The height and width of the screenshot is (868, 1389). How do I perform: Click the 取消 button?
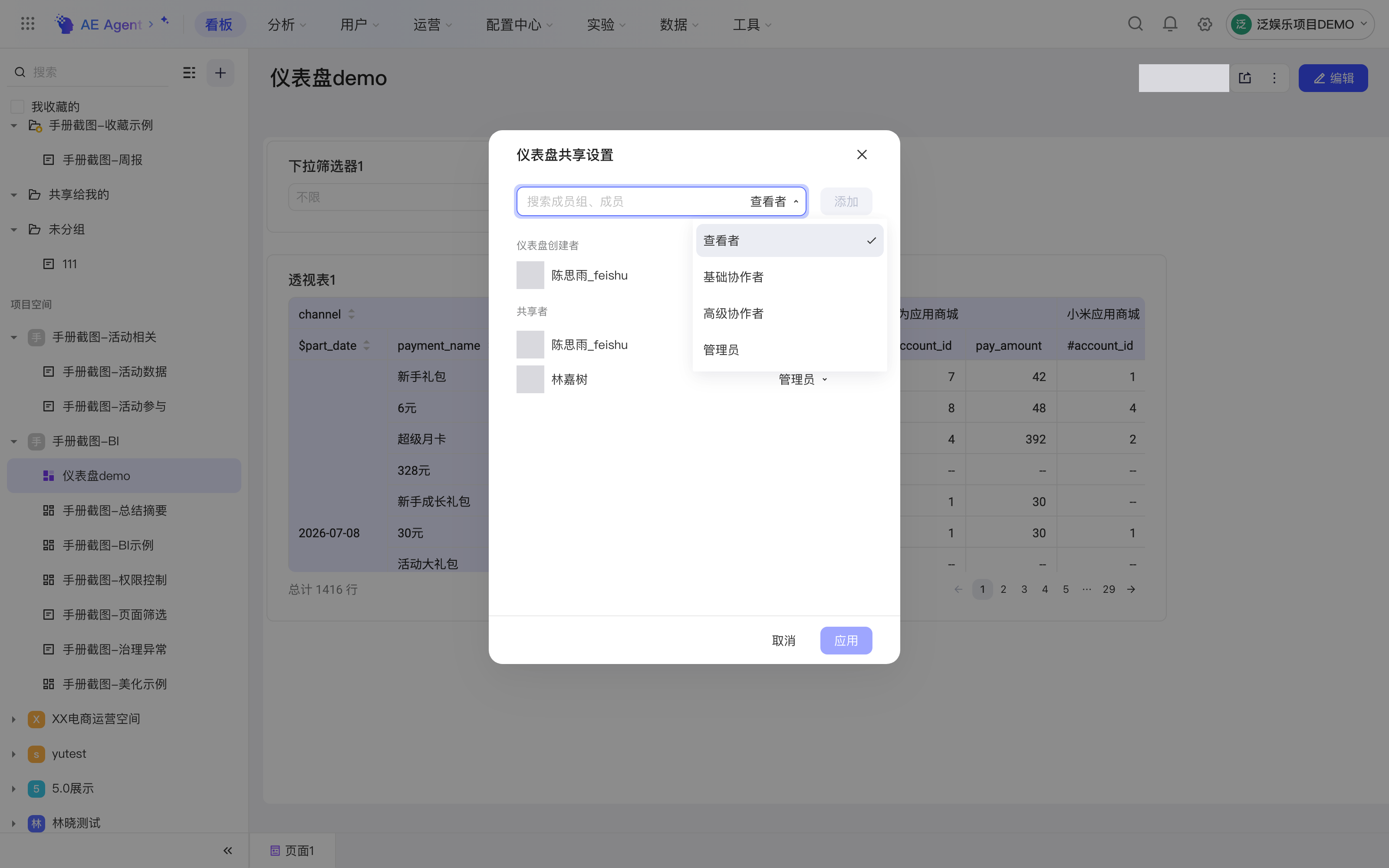[x=783, y=641]
